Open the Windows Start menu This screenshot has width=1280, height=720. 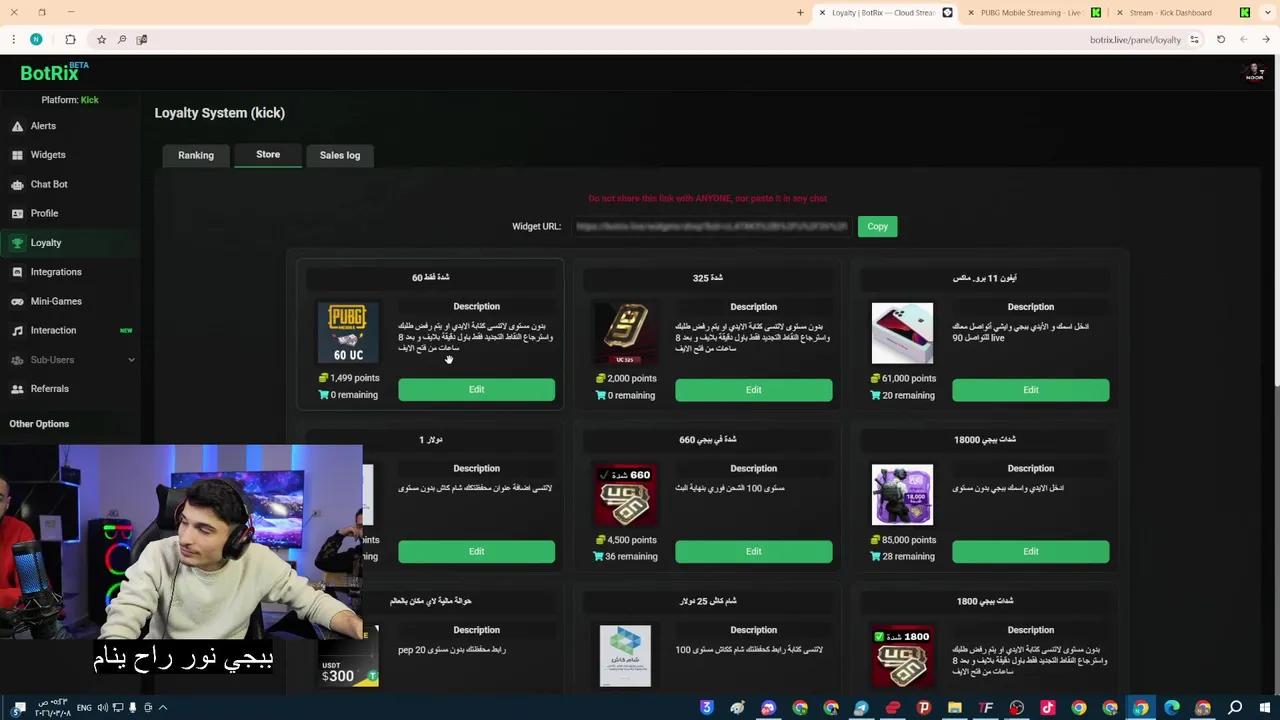point(1265,708)
